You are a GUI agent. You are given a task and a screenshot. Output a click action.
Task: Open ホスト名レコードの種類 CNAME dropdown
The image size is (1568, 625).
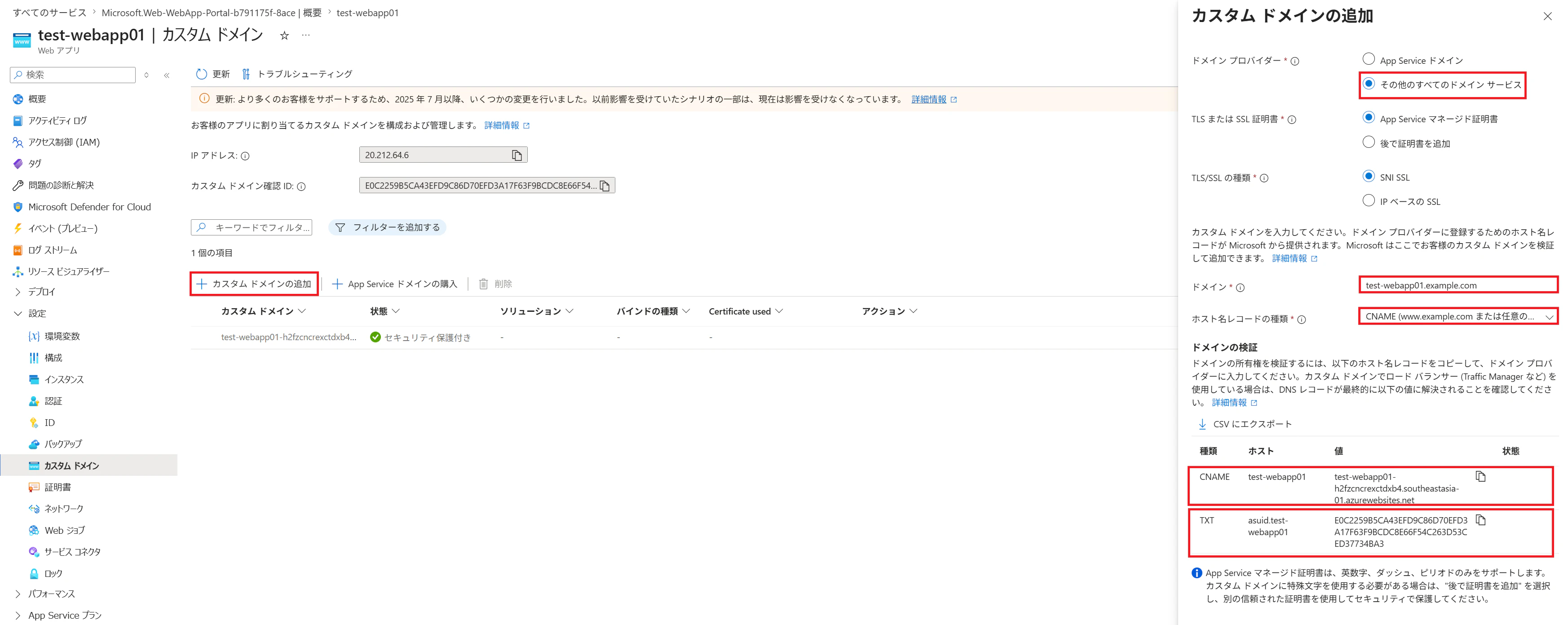point(1458,317)
